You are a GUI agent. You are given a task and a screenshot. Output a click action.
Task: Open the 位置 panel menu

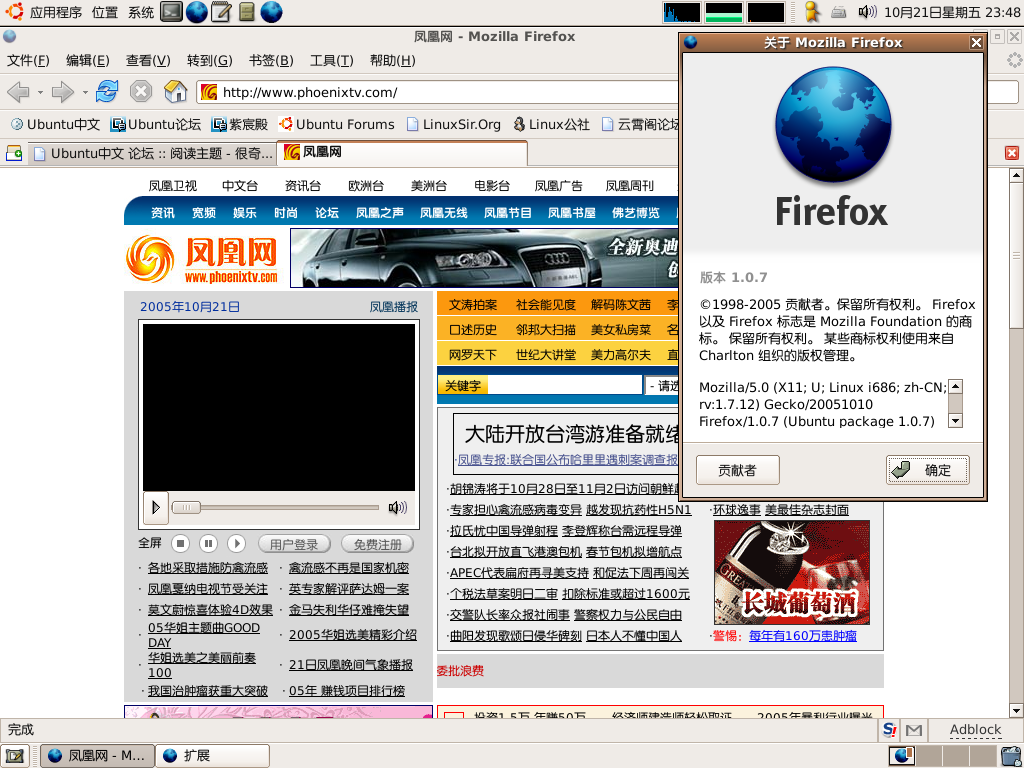[105, 12]
